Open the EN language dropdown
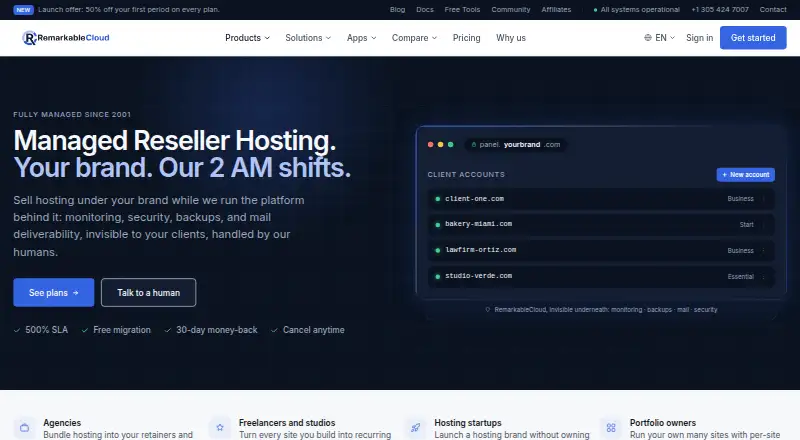Viewport: 800px width, 440px height. click(660, 38)
